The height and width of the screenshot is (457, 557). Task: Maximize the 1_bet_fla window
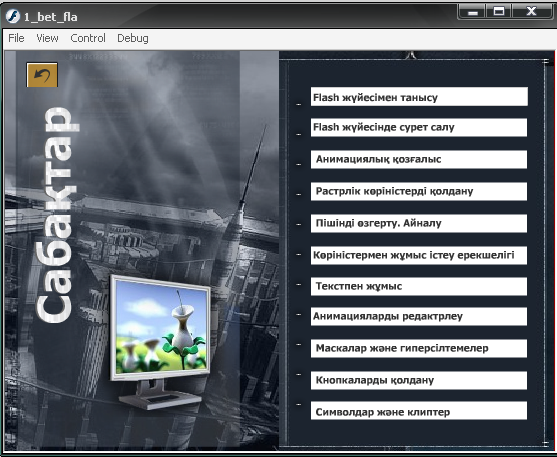coord(499,12)
